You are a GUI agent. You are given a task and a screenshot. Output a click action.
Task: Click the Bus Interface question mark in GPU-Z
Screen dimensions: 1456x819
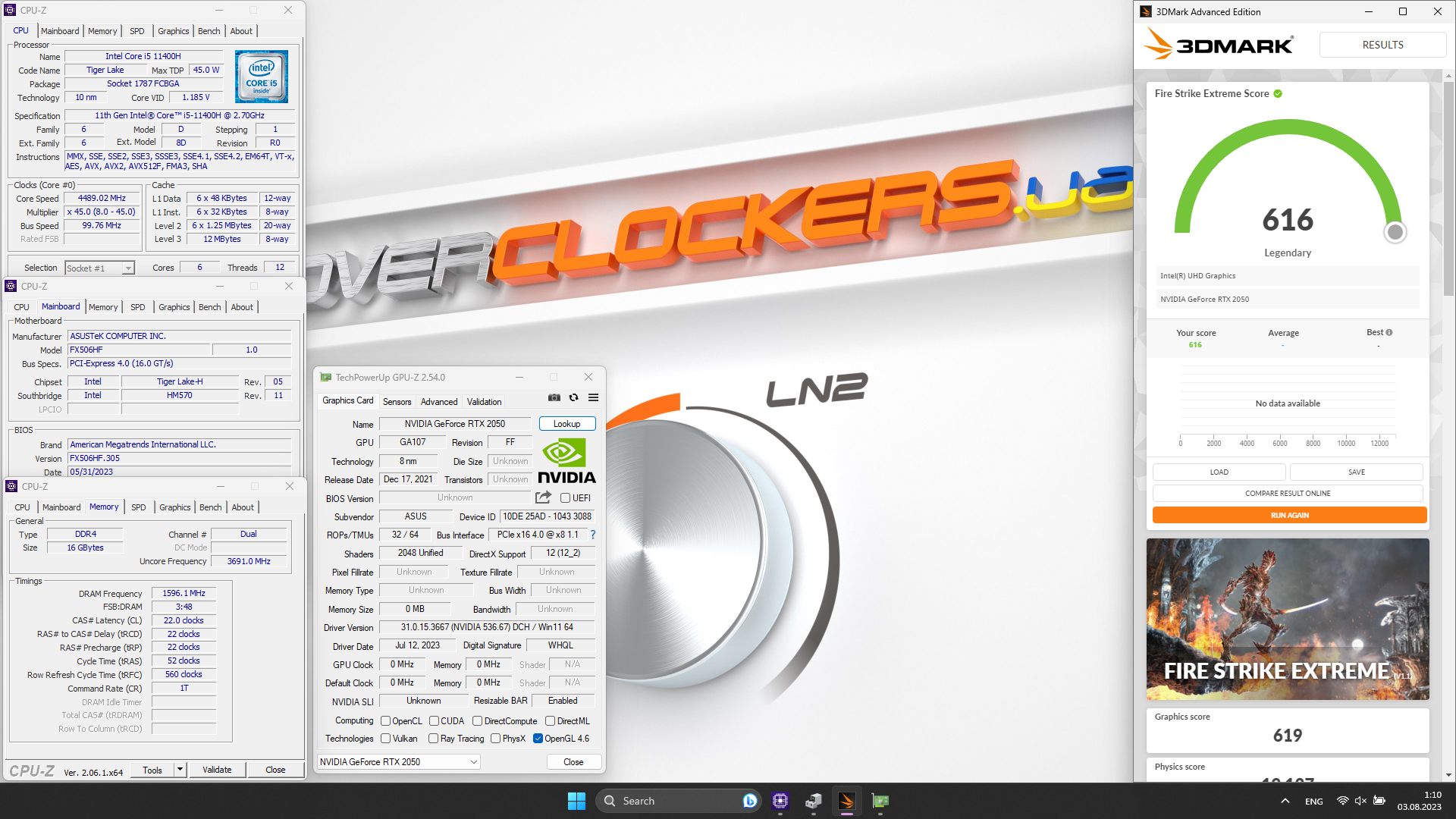point(593,535)
